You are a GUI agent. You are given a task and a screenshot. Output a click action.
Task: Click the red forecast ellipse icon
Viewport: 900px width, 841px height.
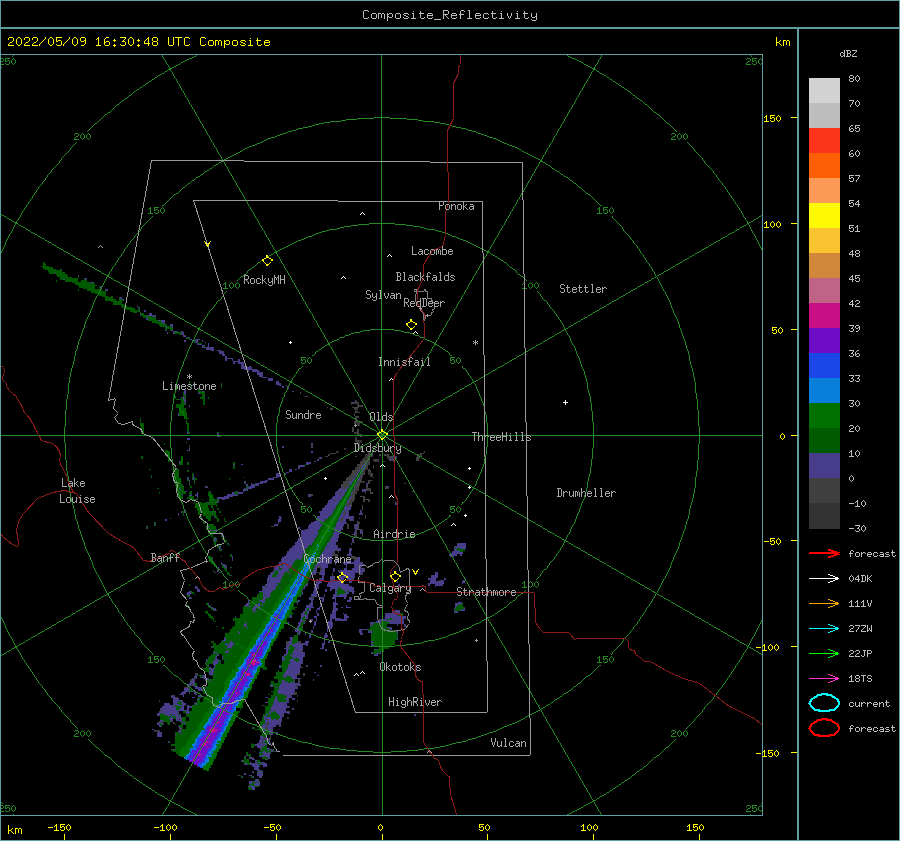click(x=824, y=728)
